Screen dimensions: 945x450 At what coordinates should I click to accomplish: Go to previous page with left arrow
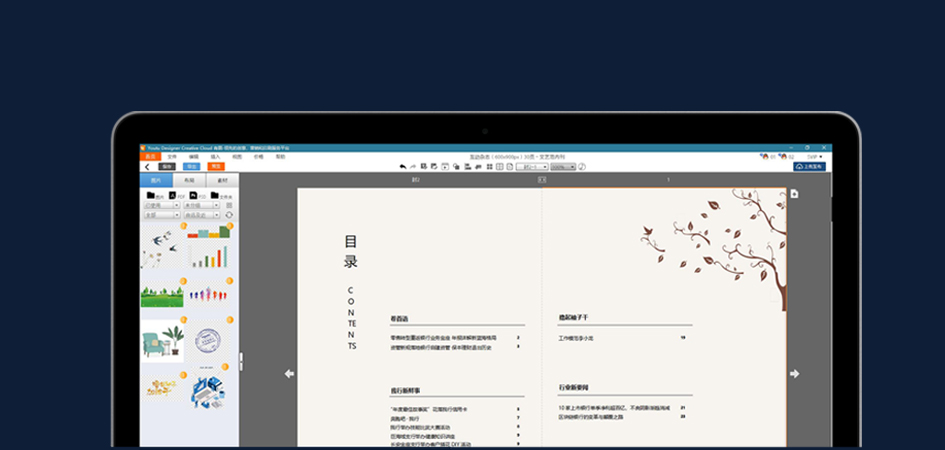click(x=289, y=374)
